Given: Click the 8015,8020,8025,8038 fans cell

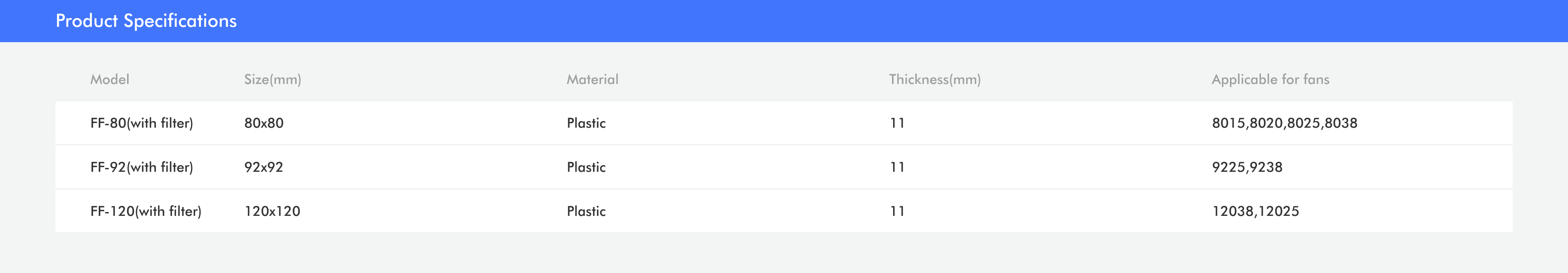Looking at the screenshot, I should pyautogui.click(x=1284, y=123).
